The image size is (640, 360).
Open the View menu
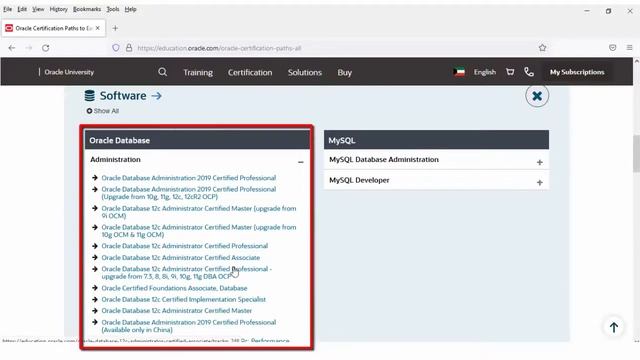[38, 9]
